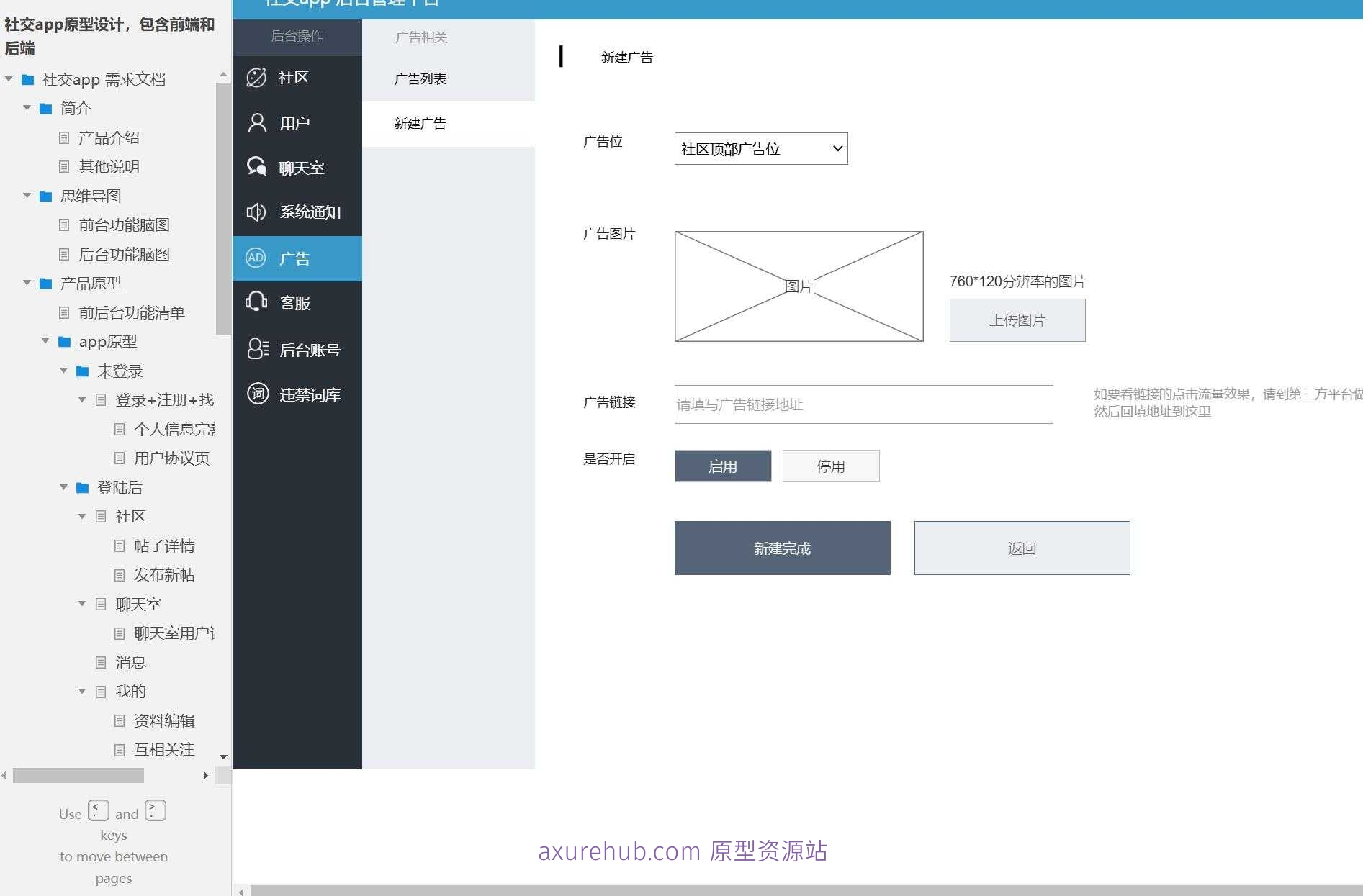
Task: Click the 广告链接 input field
Action: (862, 404)
